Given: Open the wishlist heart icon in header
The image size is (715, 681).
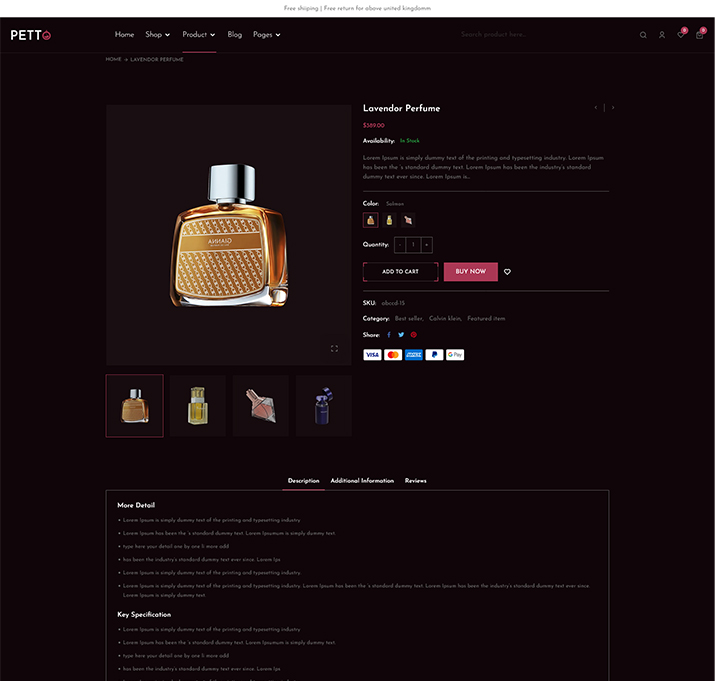Looking at the screenshot, I should pyautogui.click(x=681, y=35).
